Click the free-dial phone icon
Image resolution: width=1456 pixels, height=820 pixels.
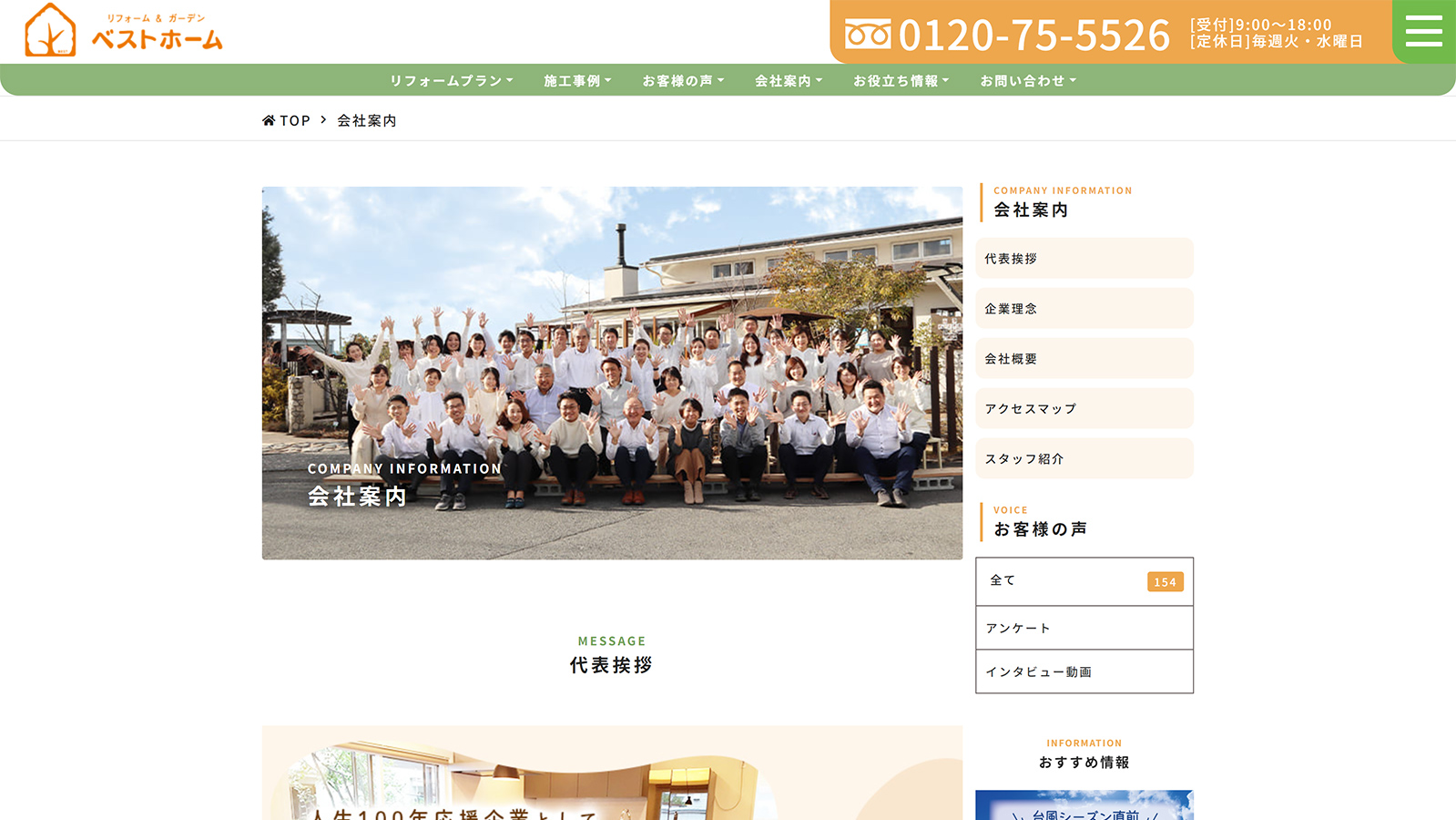pyautogui.click(x=867, y=35)
